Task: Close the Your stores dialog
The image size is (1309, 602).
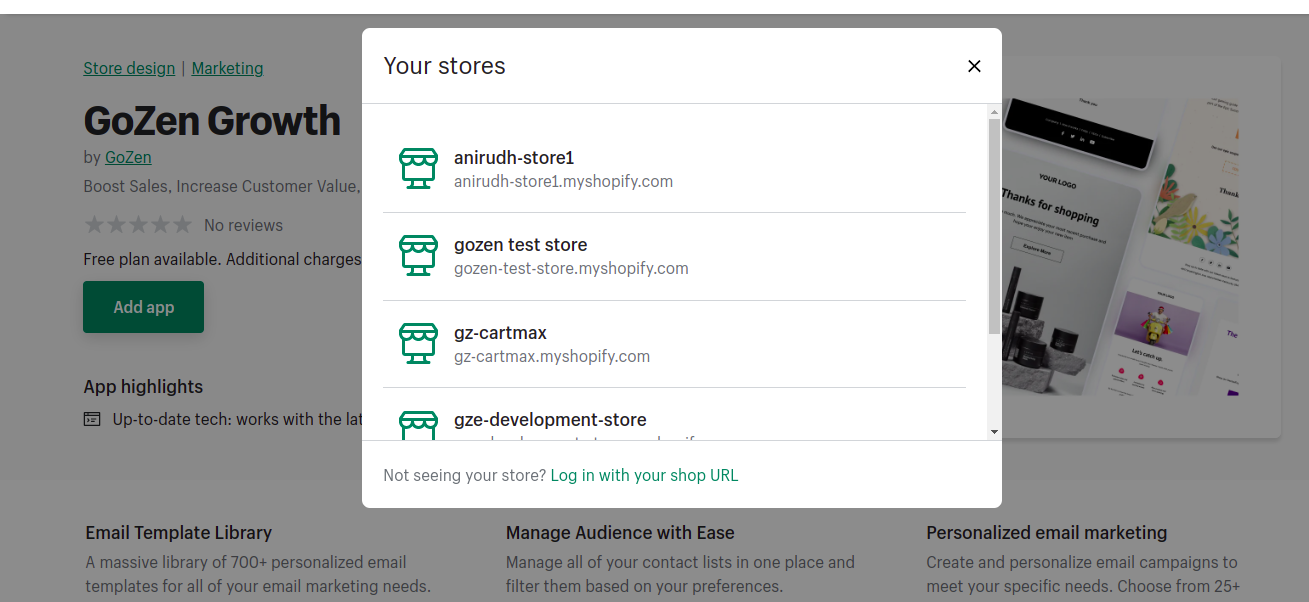Action: [974, 66]
